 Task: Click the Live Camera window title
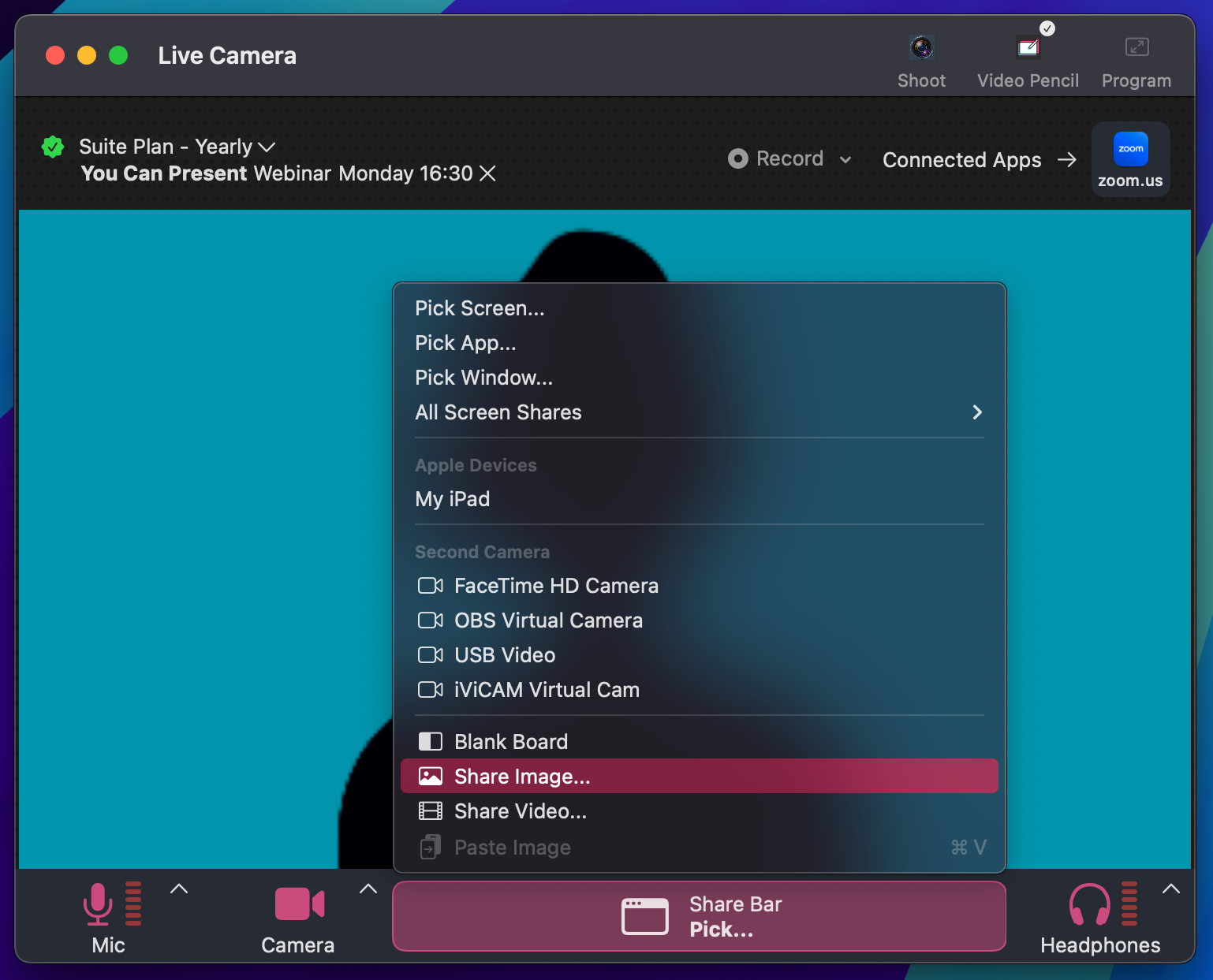tap(227, 55)
